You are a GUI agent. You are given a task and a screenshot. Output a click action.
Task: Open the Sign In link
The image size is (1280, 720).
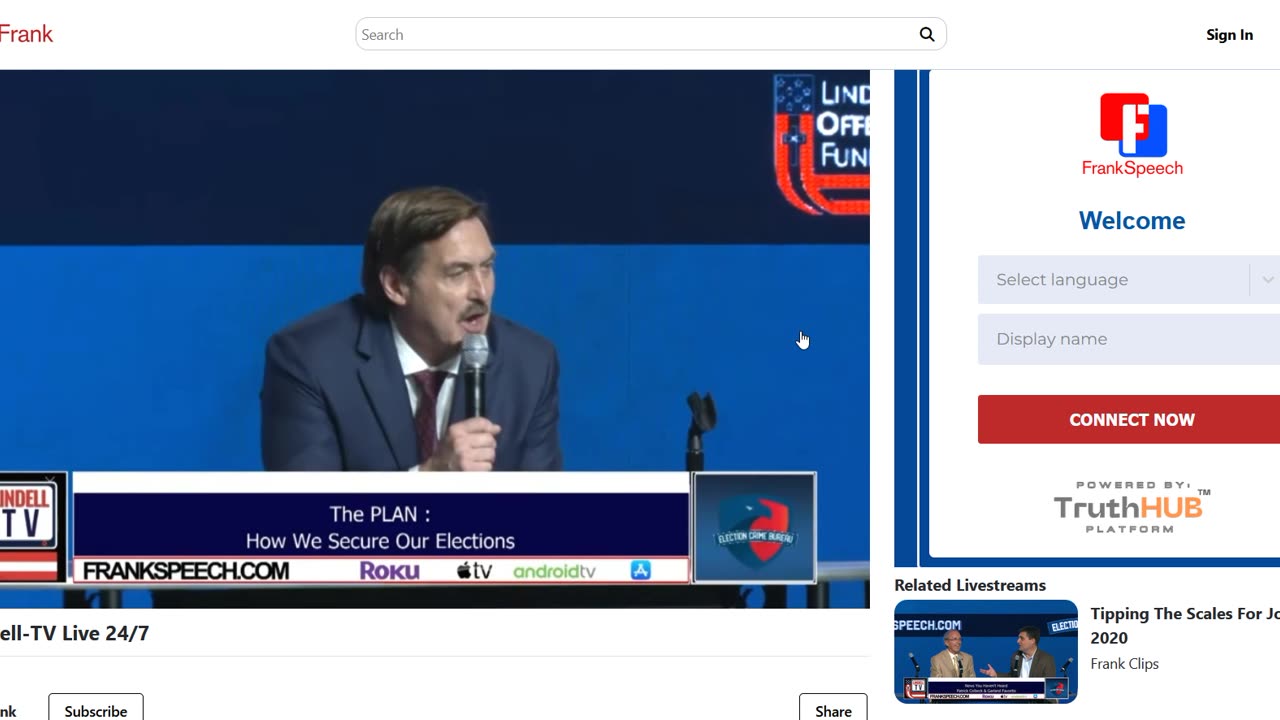[1229, 34]
